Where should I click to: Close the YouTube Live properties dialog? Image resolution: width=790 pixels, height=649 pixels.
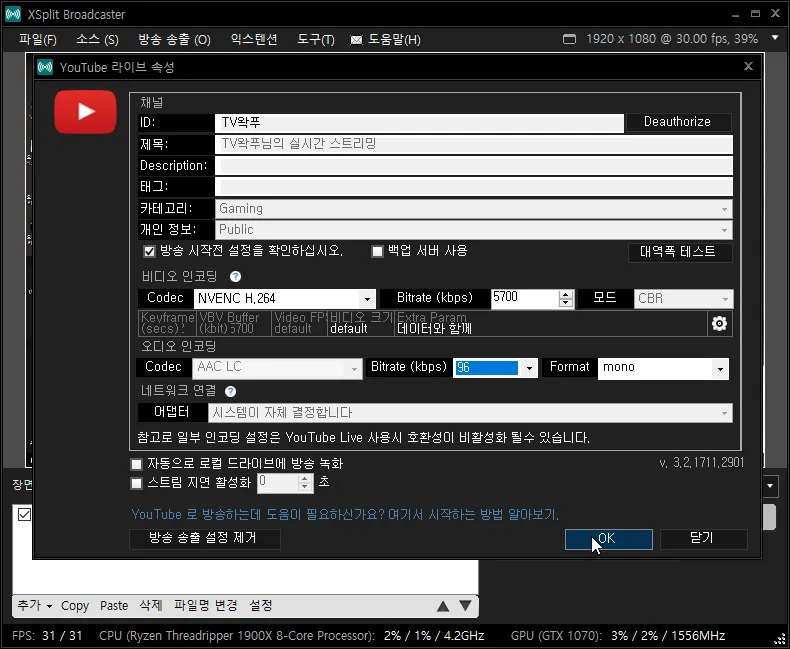[748, 66]
